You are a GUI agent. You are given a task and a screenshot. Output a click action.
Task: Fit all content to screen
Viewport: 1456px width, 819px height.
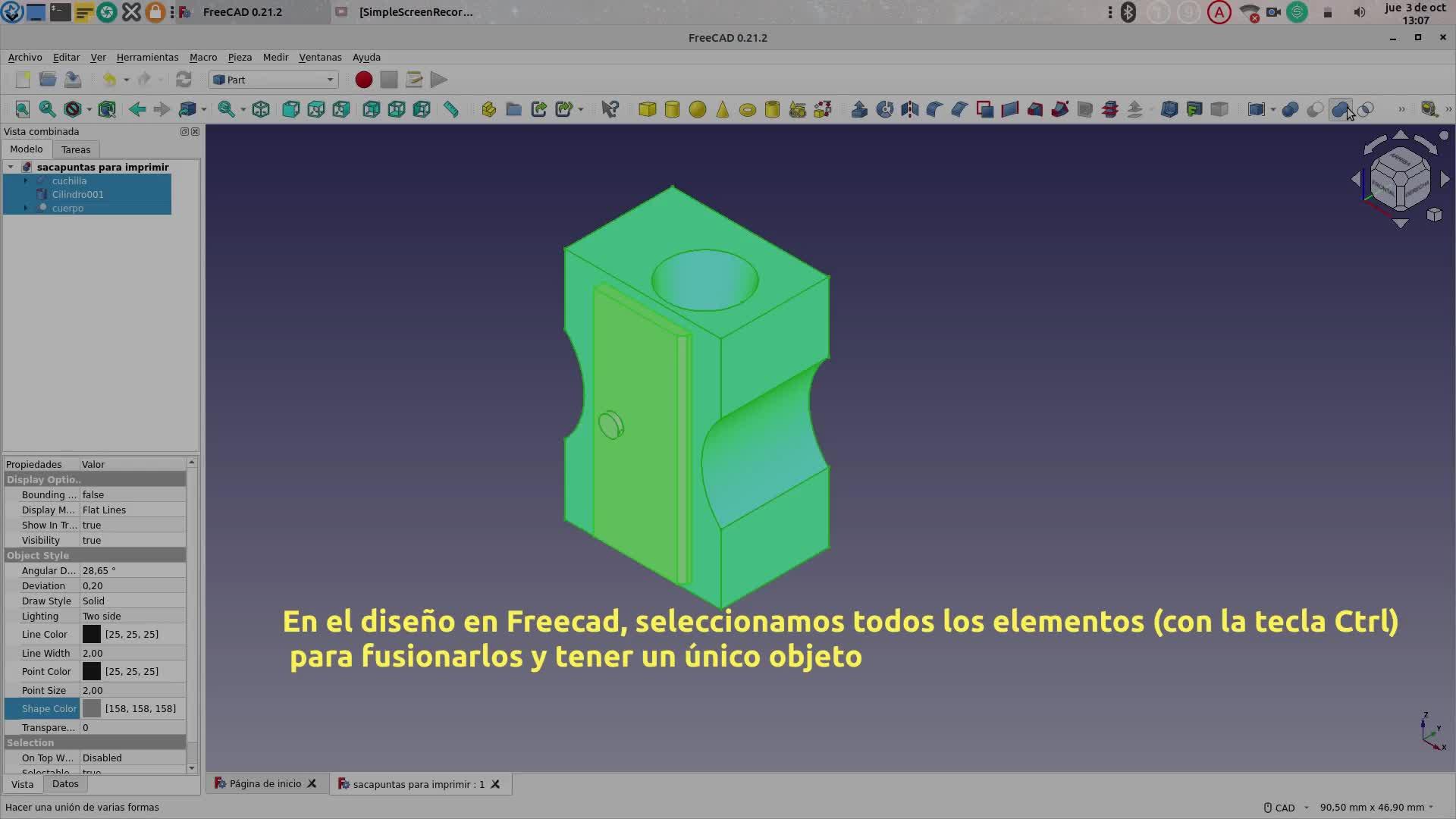click(23, 109)
